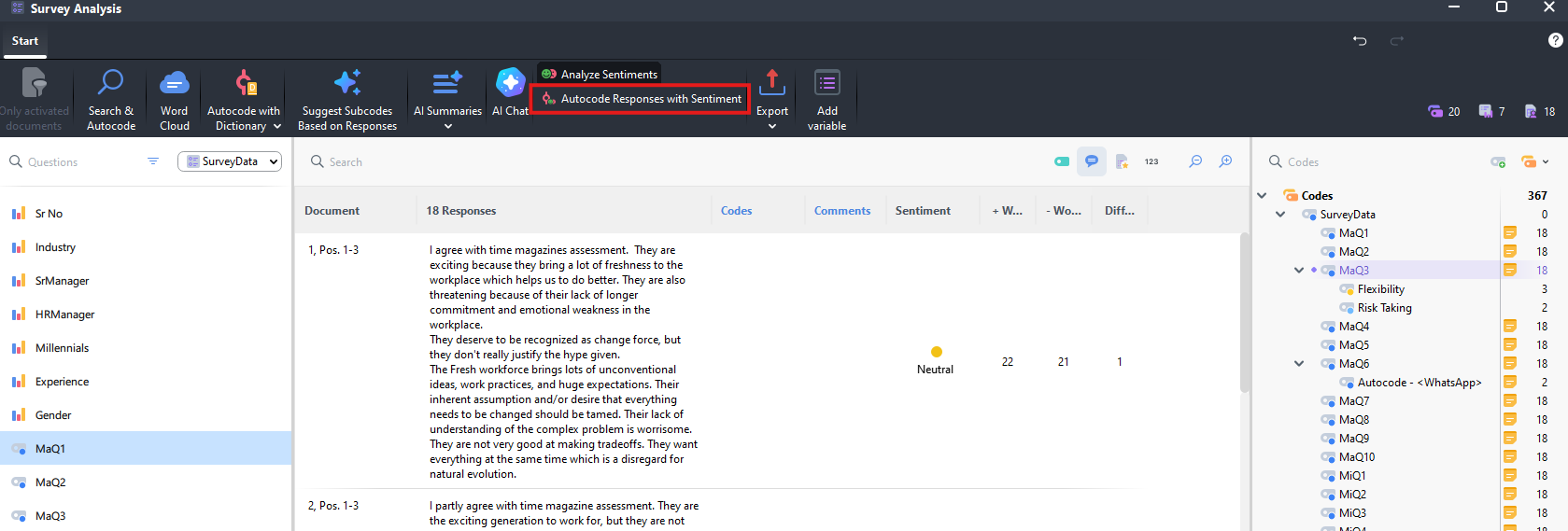1568x531 pixels.
Task: Open the AI Chat assistant
Action: (x=510, y=91)
